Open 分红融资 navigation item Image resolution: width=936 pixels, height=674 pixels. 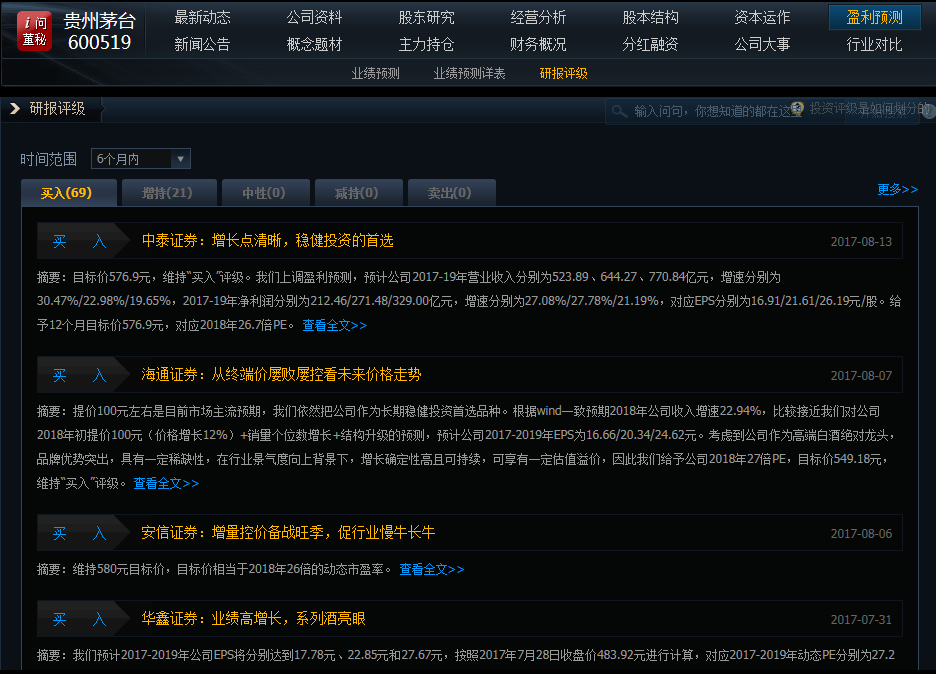tap(650, 44)
